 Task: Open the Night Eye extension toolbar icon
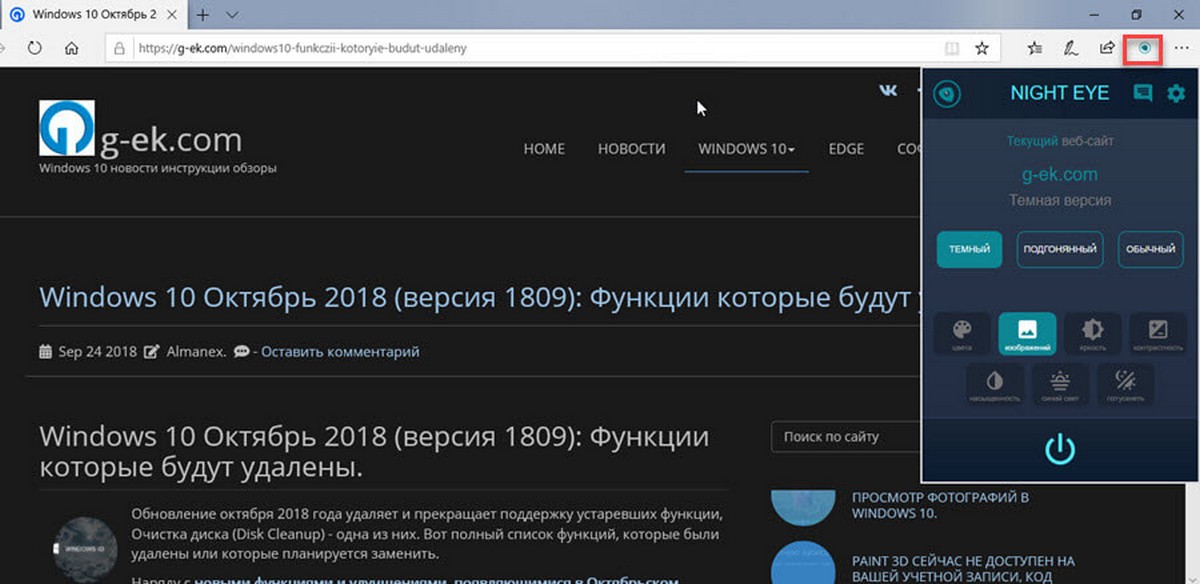click(1145, 47)
